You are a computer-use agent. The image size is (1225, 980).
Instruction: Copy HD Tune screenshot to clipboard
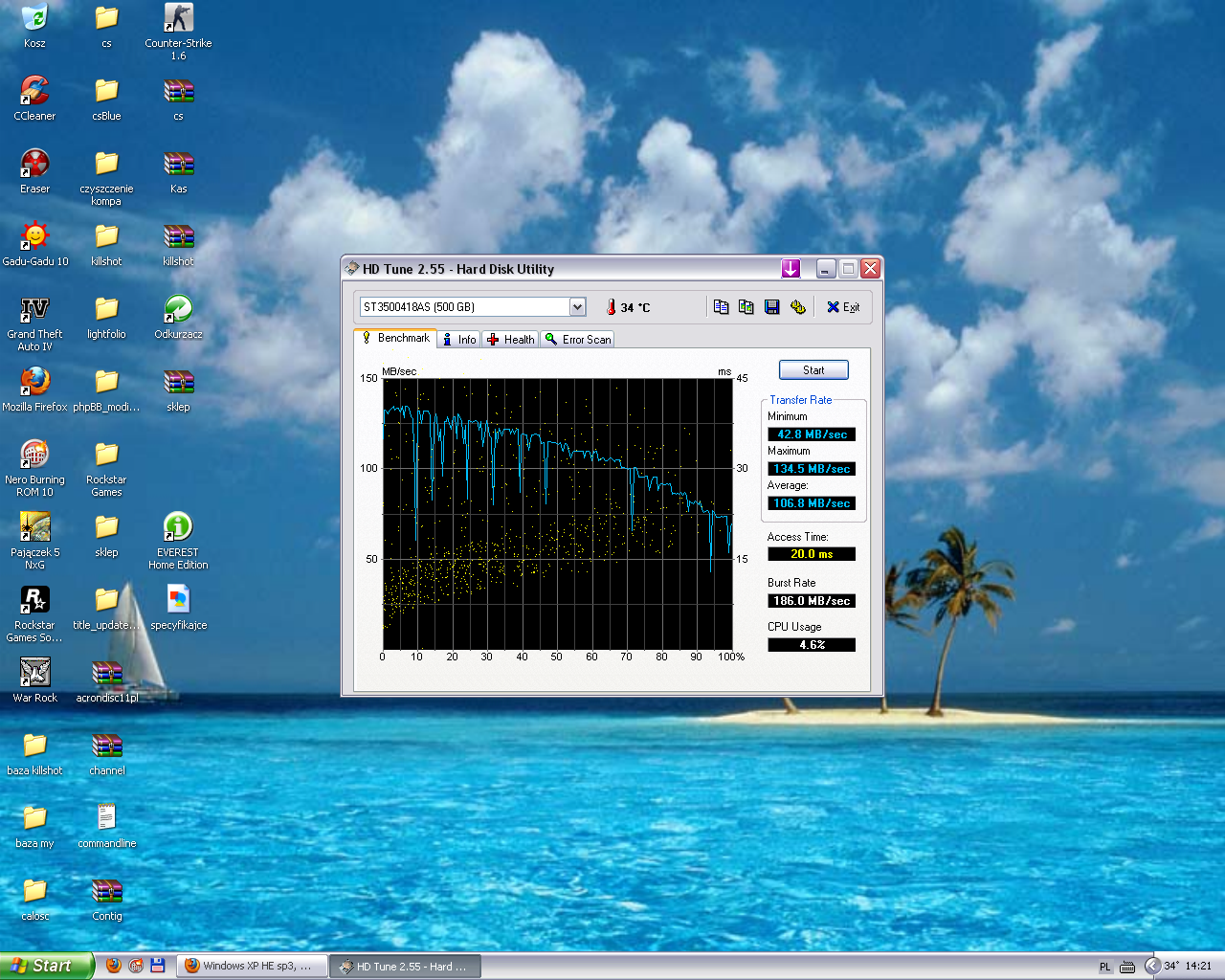(x=746, y=307)
